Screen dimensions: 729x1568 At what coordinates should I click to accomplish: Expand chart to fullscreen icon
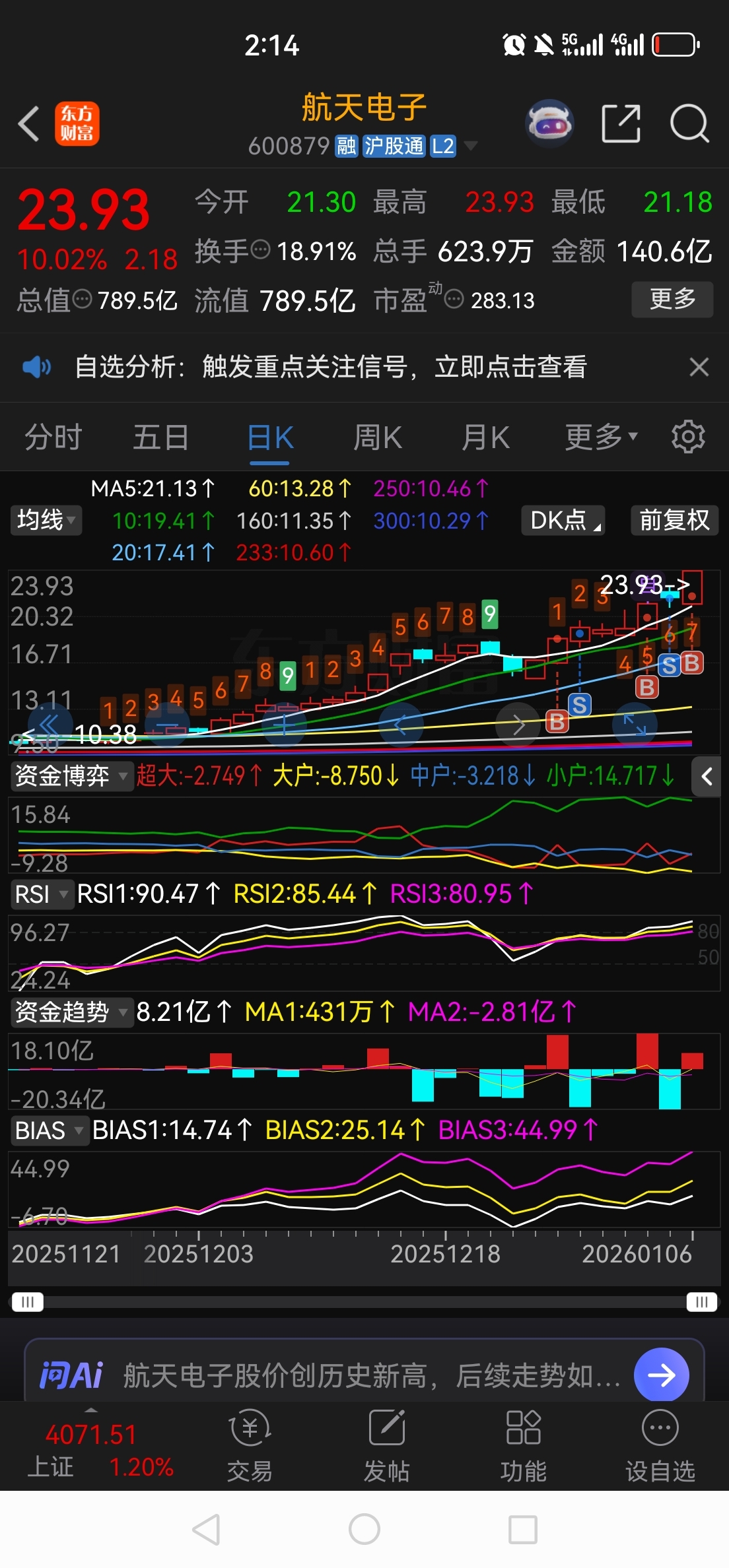click(635, 725)
